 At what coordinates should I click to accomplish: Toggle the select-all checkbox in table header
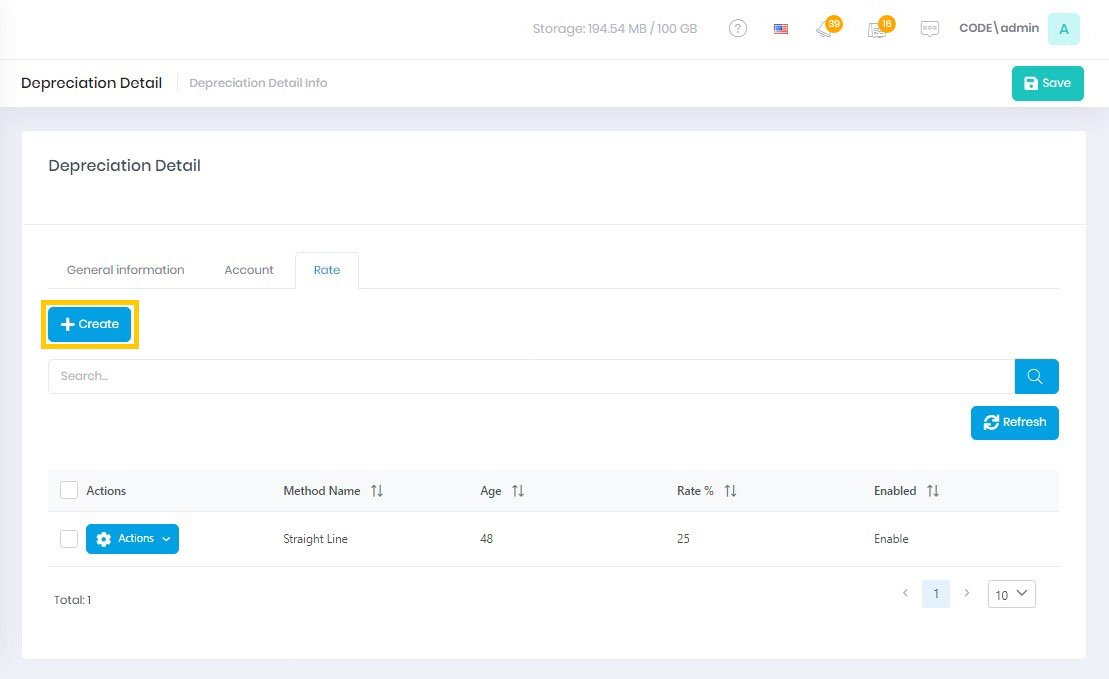(69, 490)
